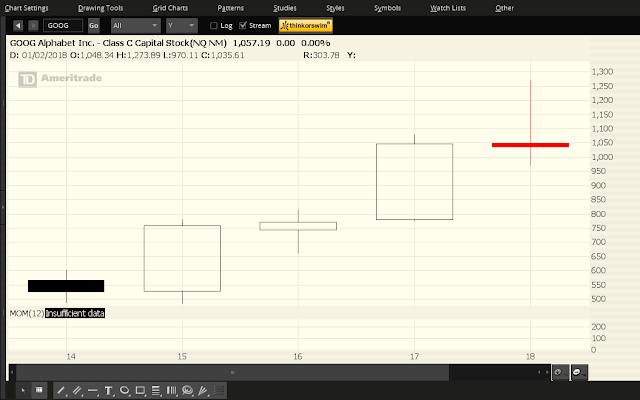The height and width of the screenshot is (400, 640).
Task: Click the 1,300 price axis label
Action: point(602,72)
